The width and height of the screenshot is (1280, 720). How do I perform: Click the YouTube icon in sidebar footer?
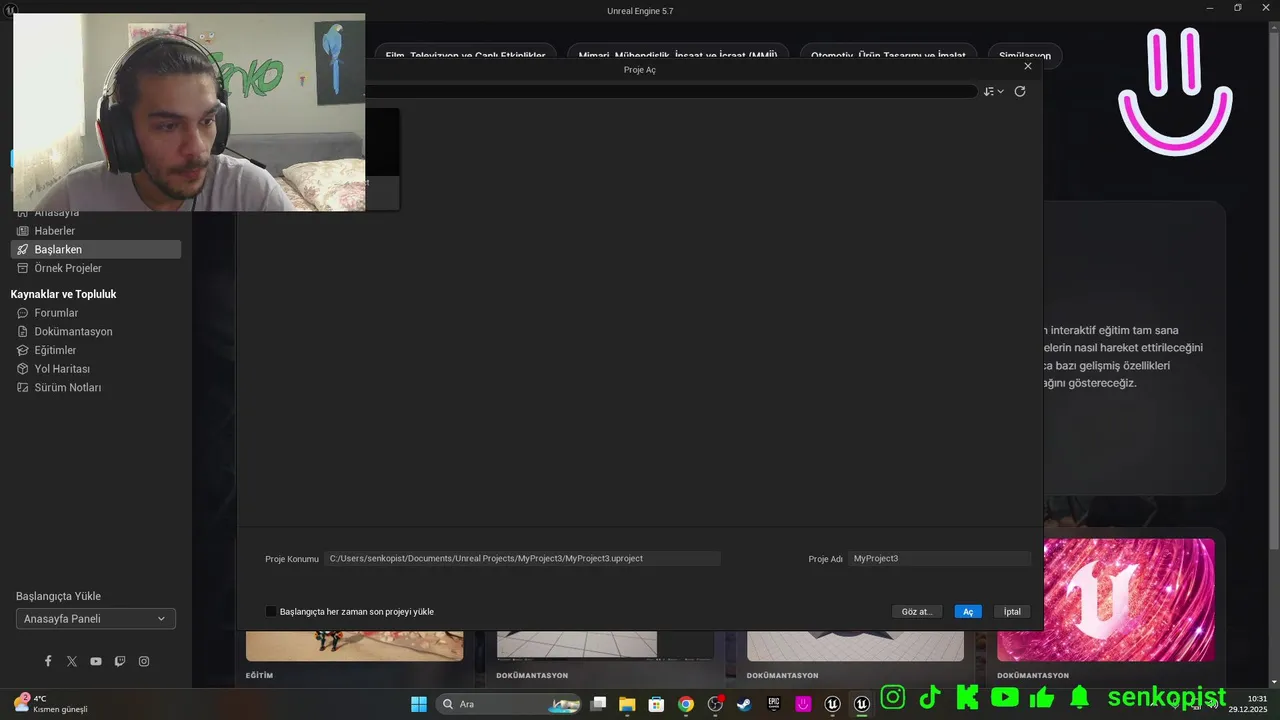pyautogui.click(x=96, y=661)
